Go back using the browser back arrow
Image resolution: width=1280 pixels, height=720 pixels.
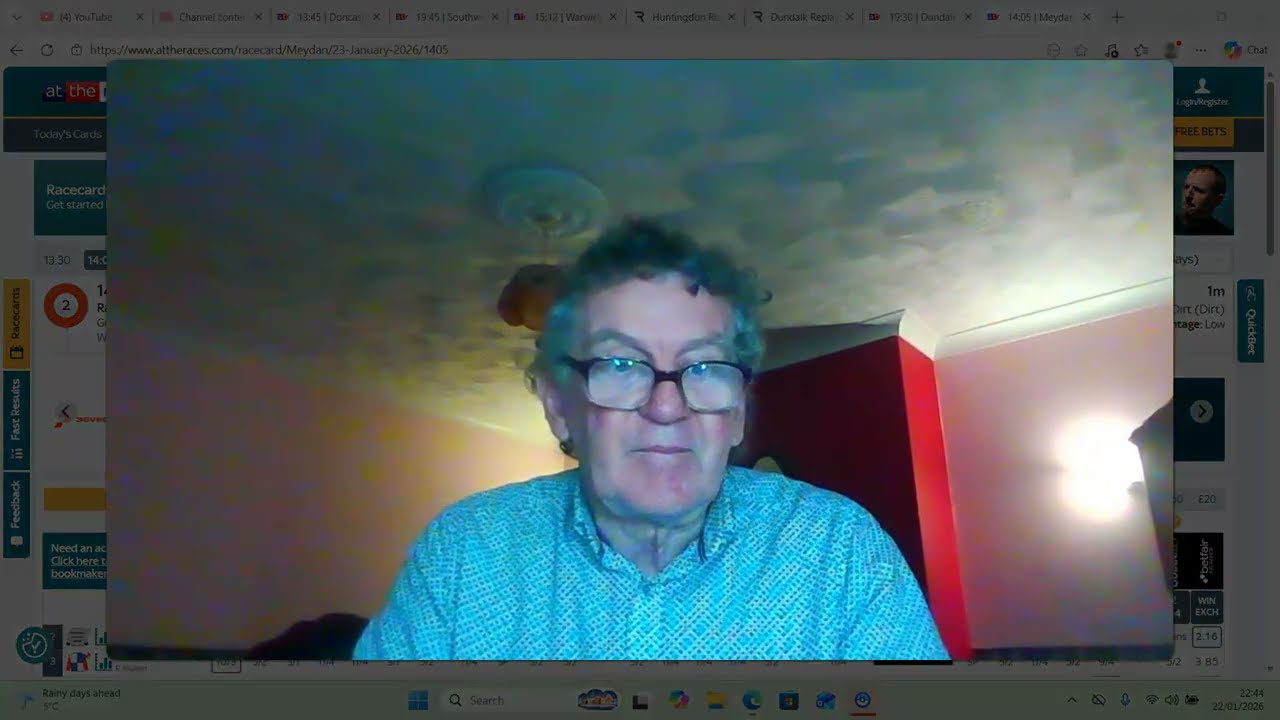click(16, 50)
